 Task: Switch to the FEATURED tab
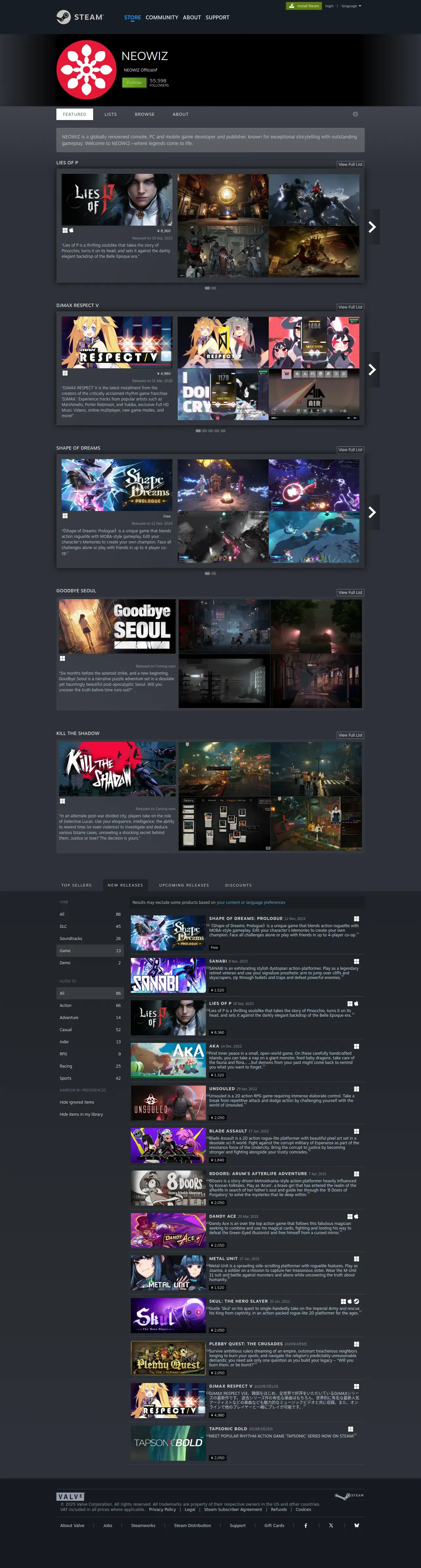point(74,114)
